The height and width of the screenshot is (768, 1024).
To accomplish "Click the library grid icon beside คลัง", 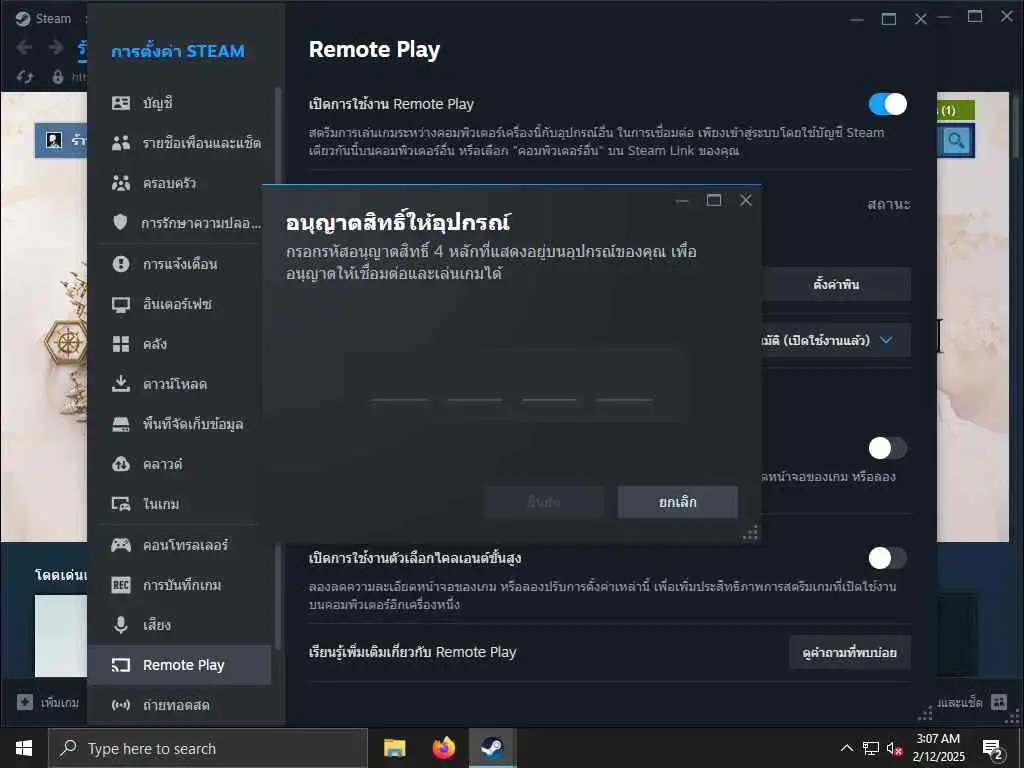I will coord(121,344).
